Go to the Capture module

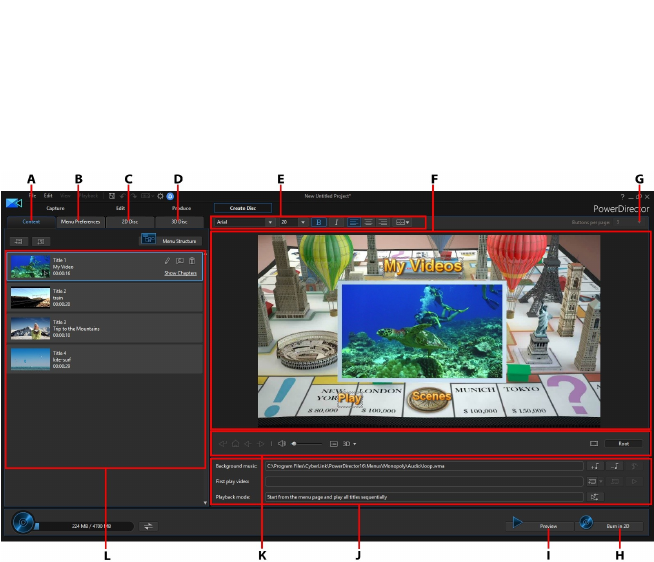(55, 208)
